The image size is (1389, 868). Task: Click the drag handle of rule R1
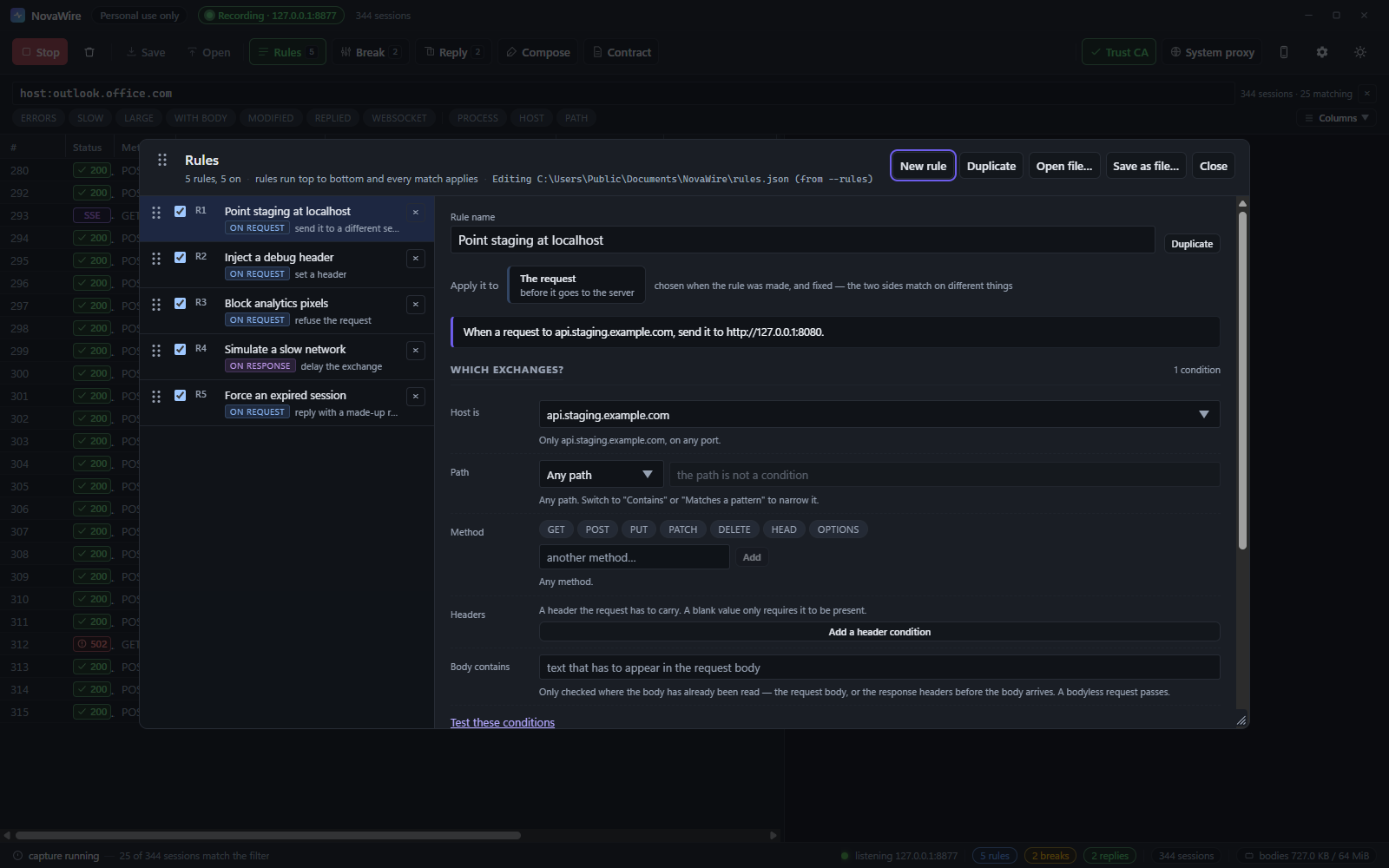click(x=156, y=213)
